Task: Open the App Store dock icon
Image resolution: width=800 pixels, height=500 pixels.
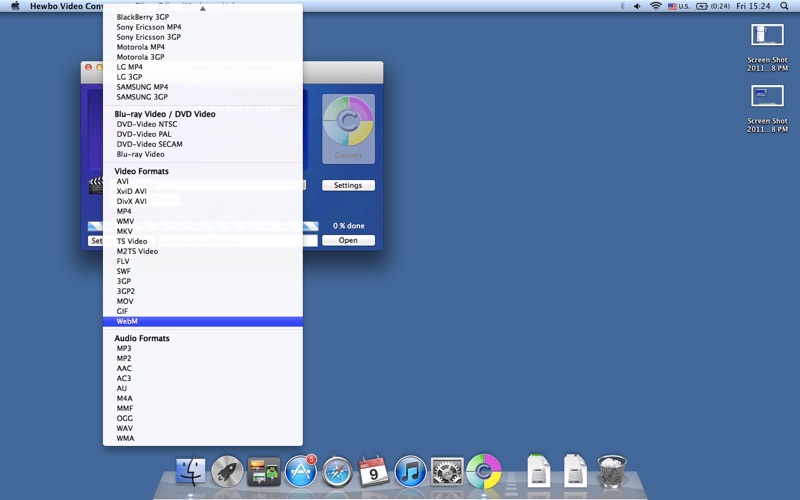Action: click(x=300, y=471)
